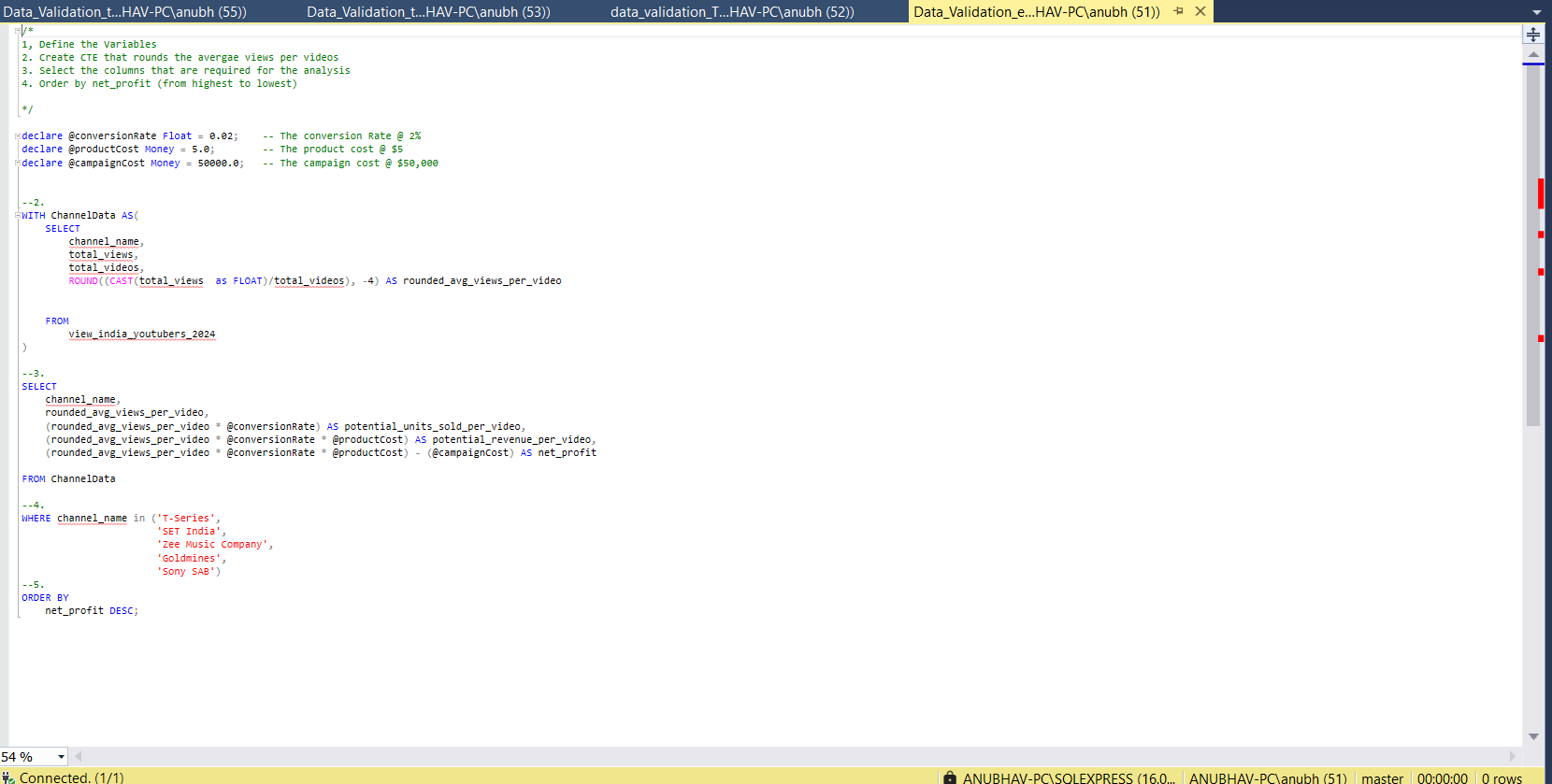Click '@productCost' in the second declare line

(103, 150)
